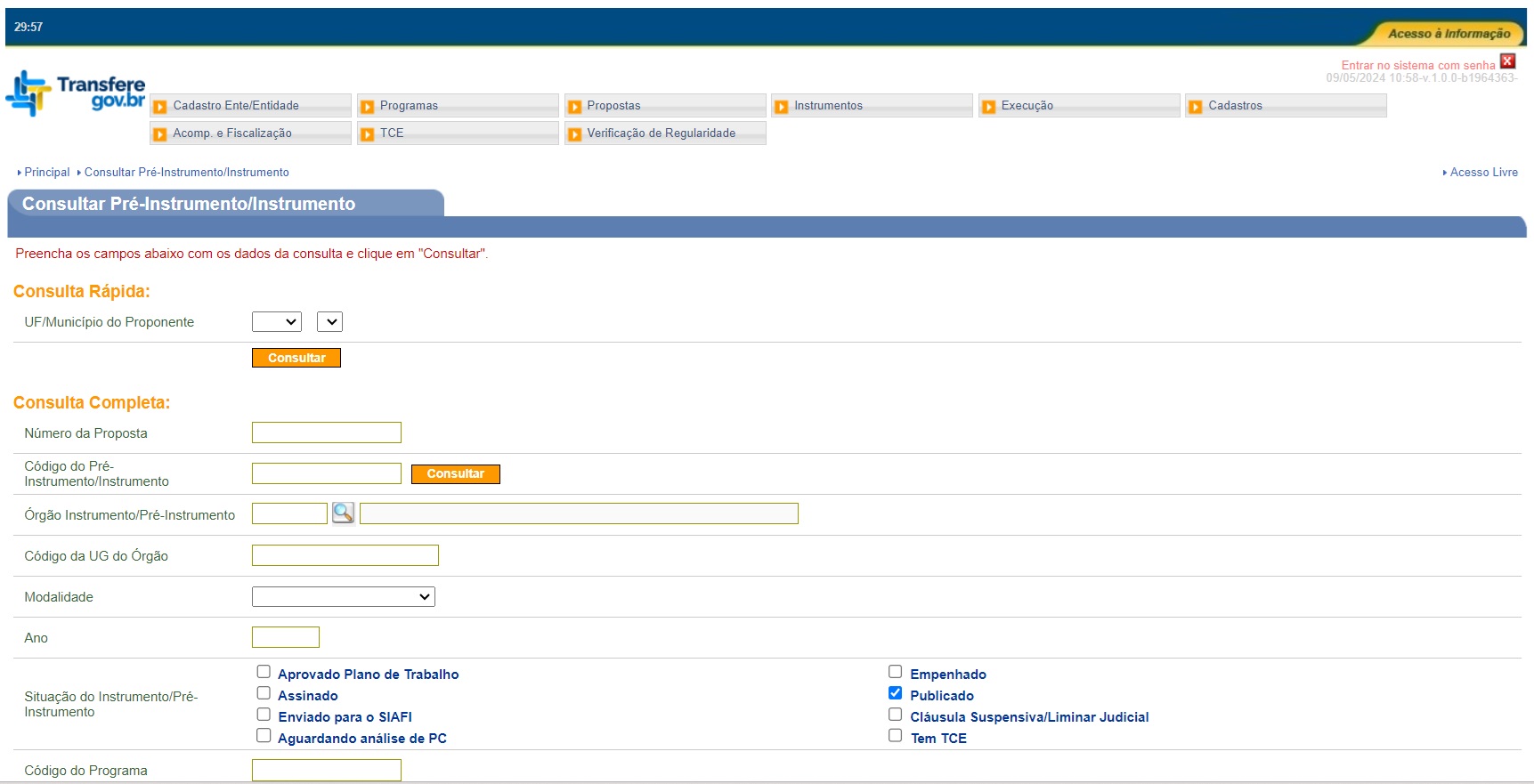Click Consultar button under Consulta Rápida
This screenshot has width=1534, height=784.
click(x=296, y=358)
